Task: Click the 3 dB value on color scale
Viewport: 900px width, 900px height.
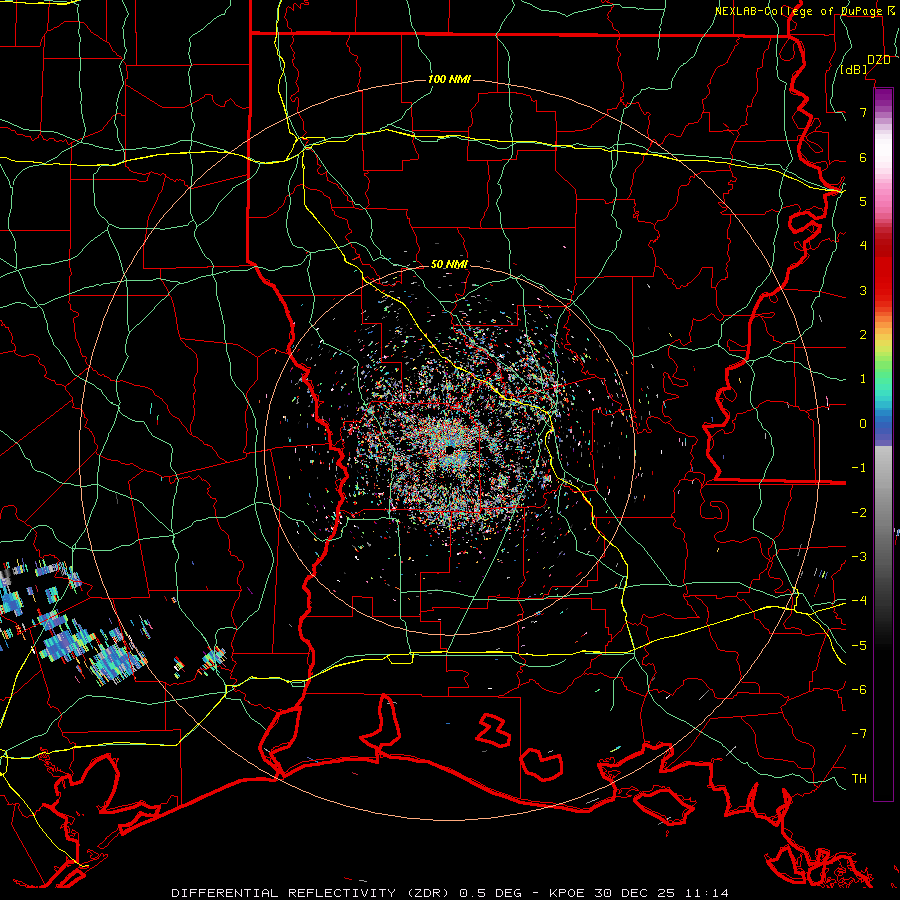Action: click(863, 290)
